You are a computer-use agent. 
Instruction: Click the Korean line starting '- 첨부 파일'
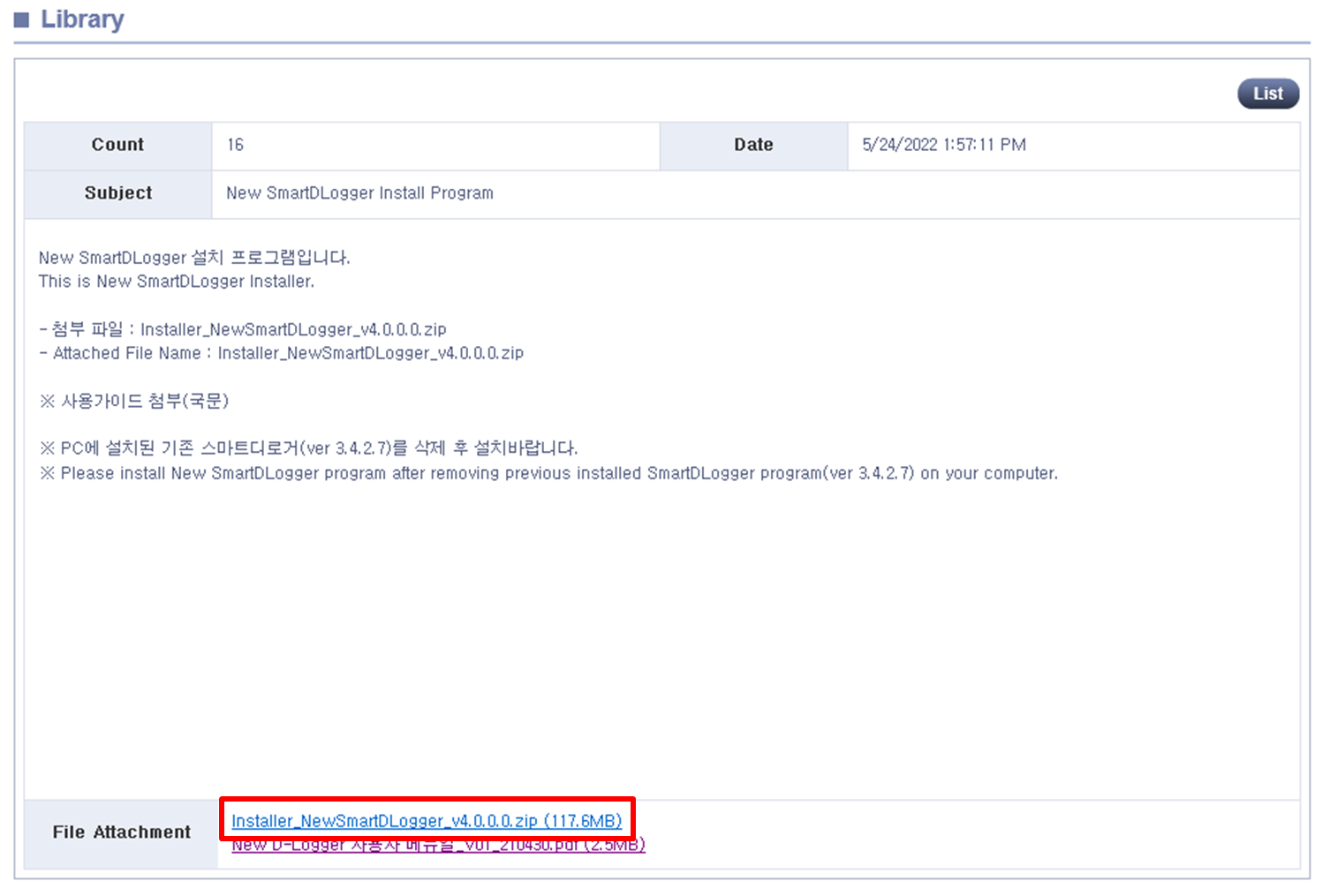click(243, 329)
